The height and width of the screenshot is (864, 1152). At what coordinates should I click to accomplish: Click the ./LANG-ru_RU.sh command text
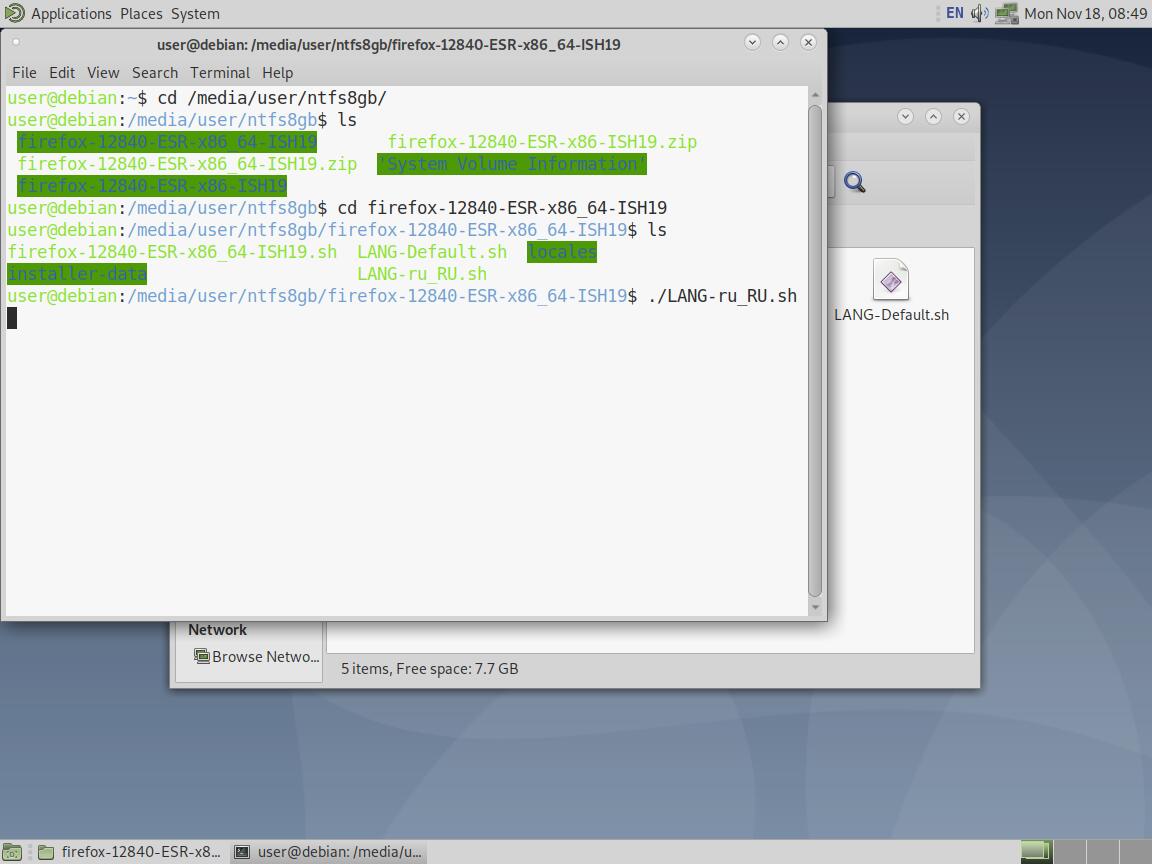coord(722,296)
